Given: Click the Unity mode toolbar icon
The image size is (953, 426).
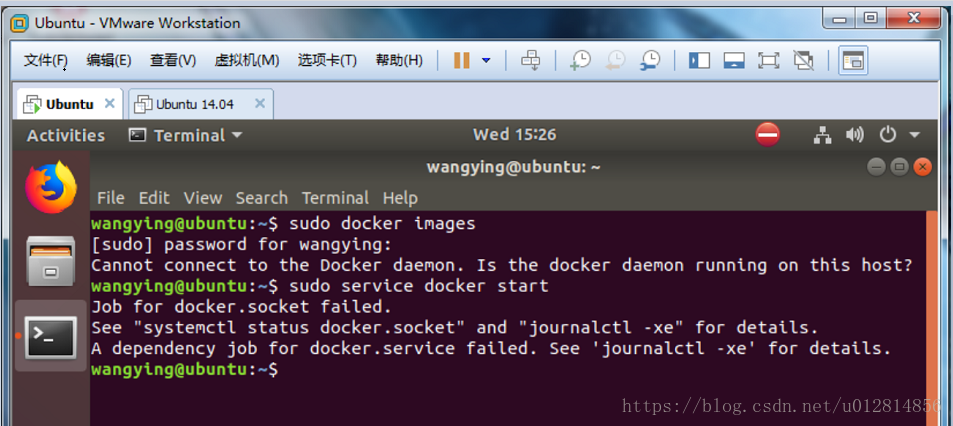Looking at the screenshot, I should click(x=803, y=60).
